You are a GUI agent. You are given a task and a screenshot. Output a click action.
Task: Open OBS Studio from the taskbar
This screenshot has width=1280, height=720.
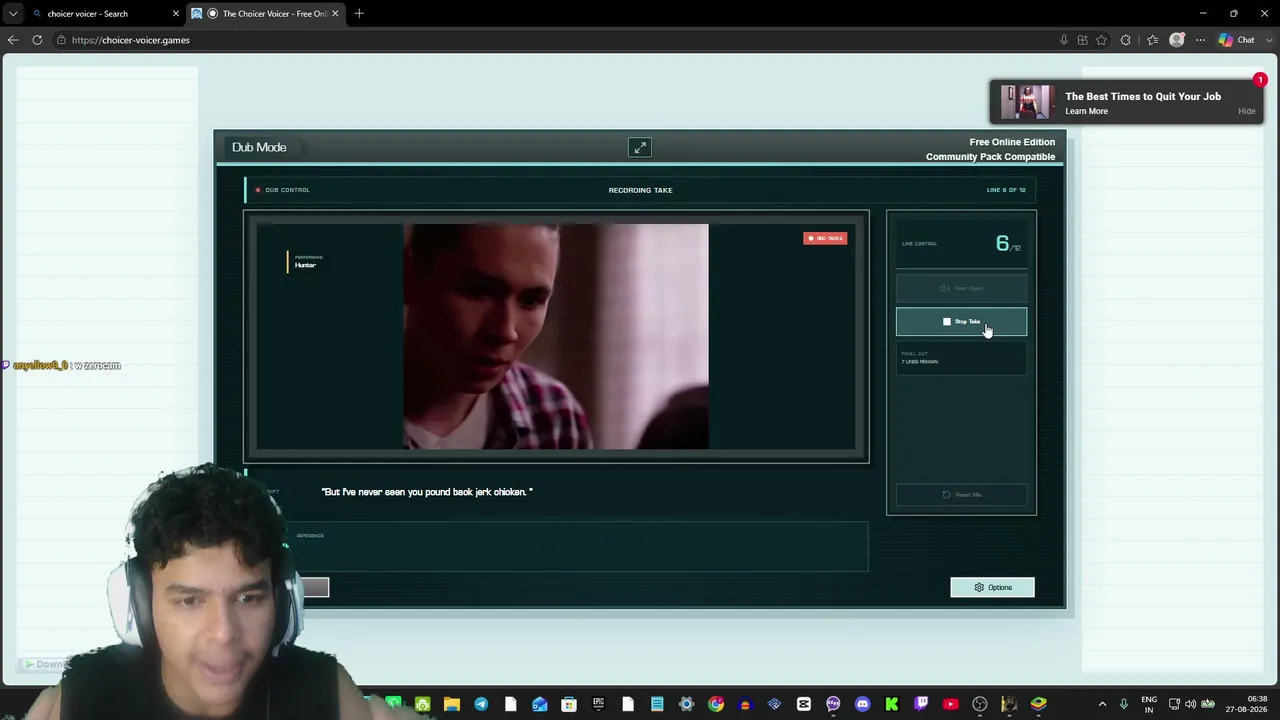click(980, 705)
